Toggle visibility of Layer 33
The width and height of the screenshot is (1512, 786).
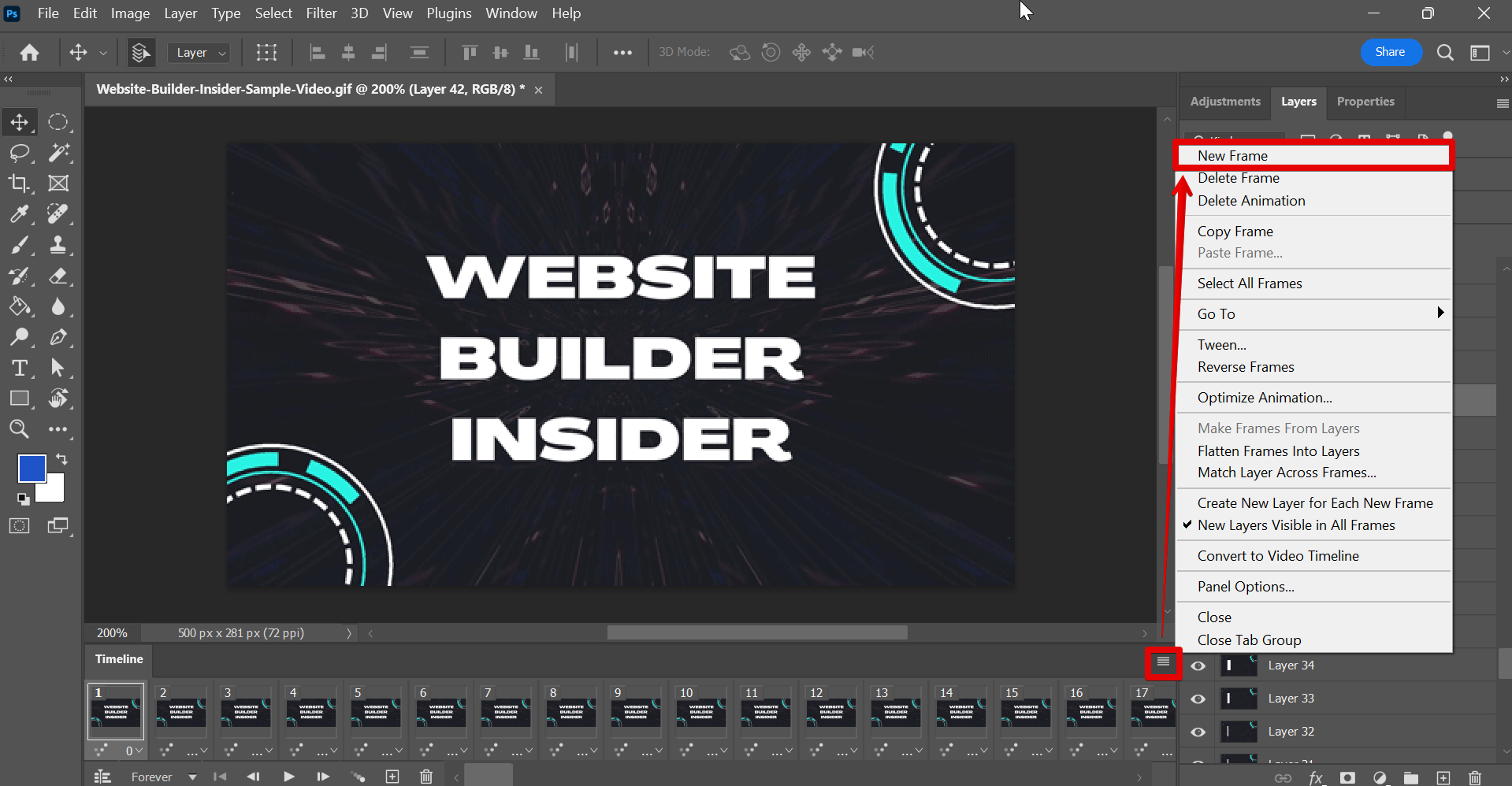coord(1198,699)
